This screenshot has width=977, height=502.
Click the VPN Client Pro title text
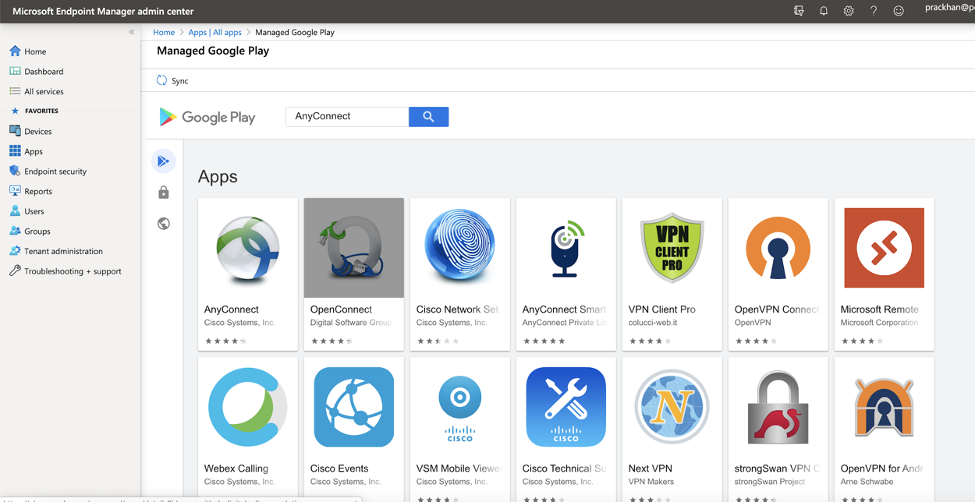pos(662,310)
